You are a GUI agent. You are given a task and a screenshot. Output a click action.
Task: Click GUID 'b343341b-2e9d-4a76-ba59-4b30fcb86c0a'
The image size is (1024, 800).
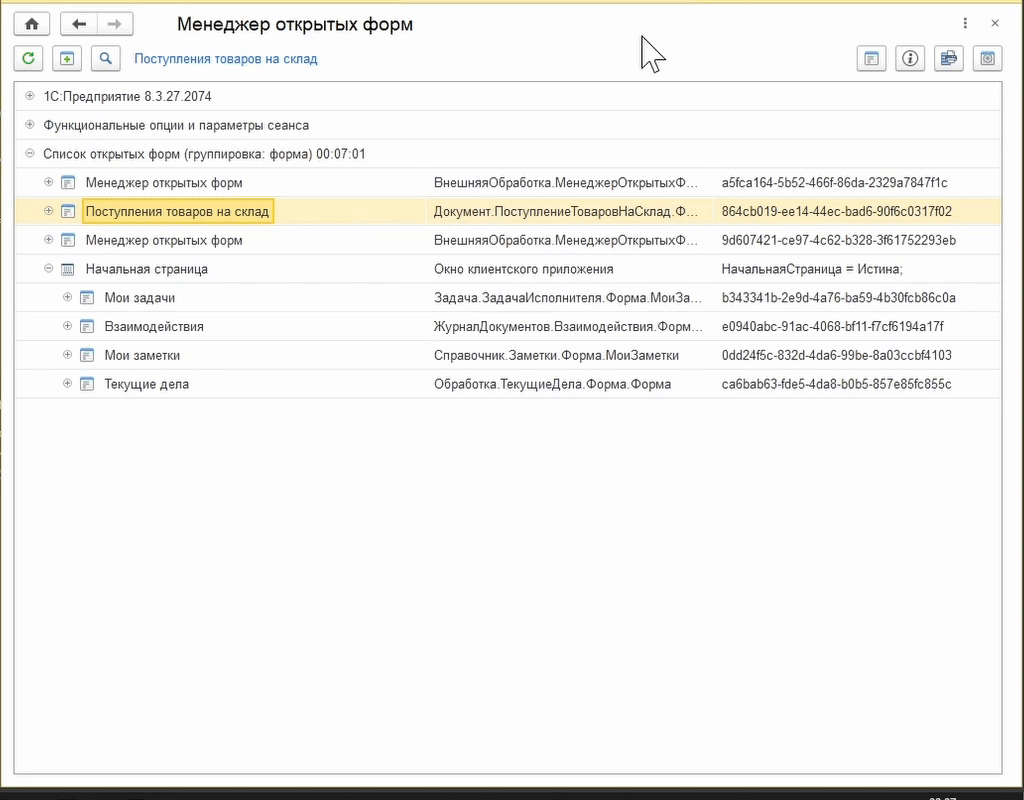pos(839,298)
